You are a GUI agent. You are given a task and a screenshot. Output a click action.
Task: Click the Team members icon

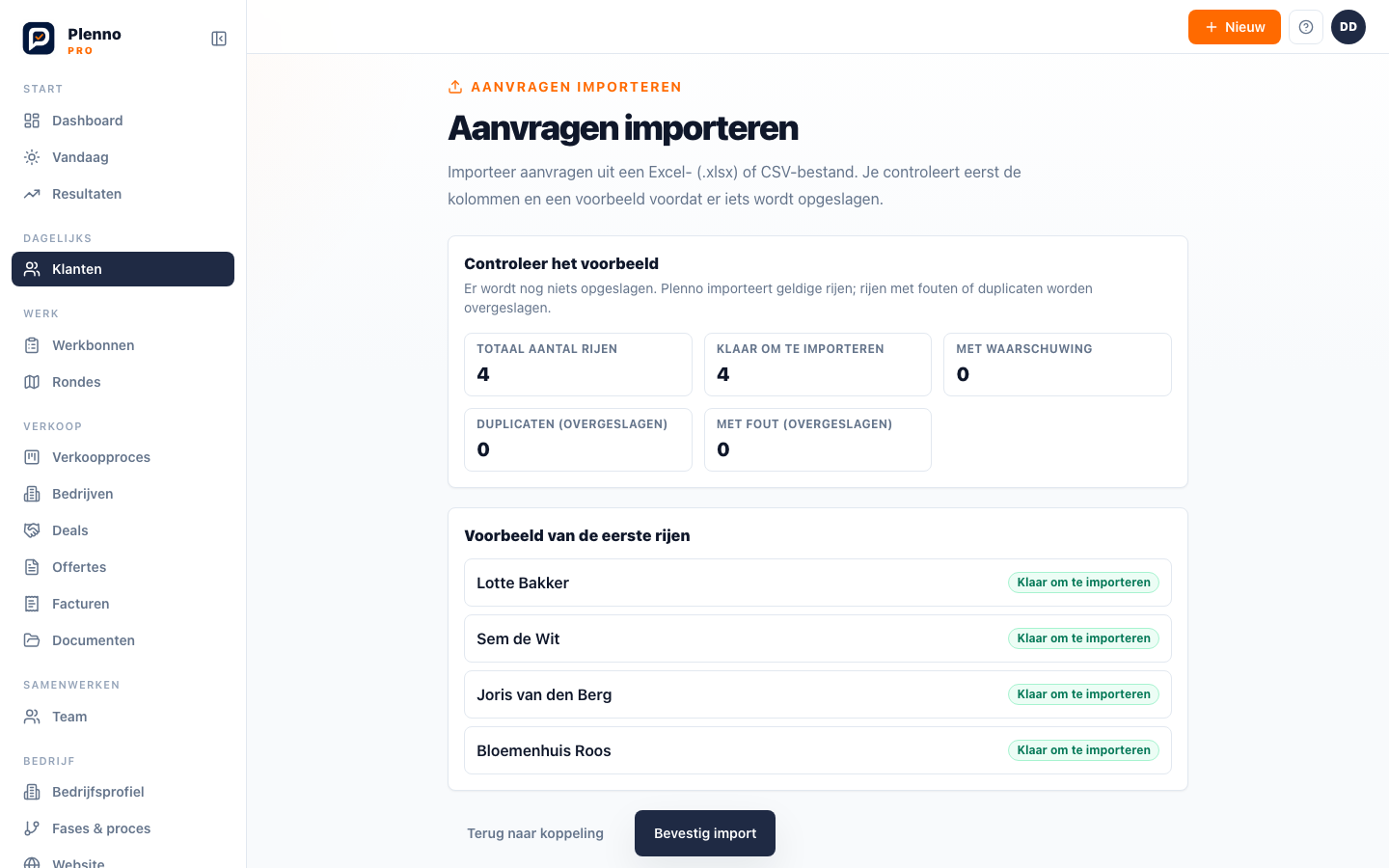pos(32,717)
